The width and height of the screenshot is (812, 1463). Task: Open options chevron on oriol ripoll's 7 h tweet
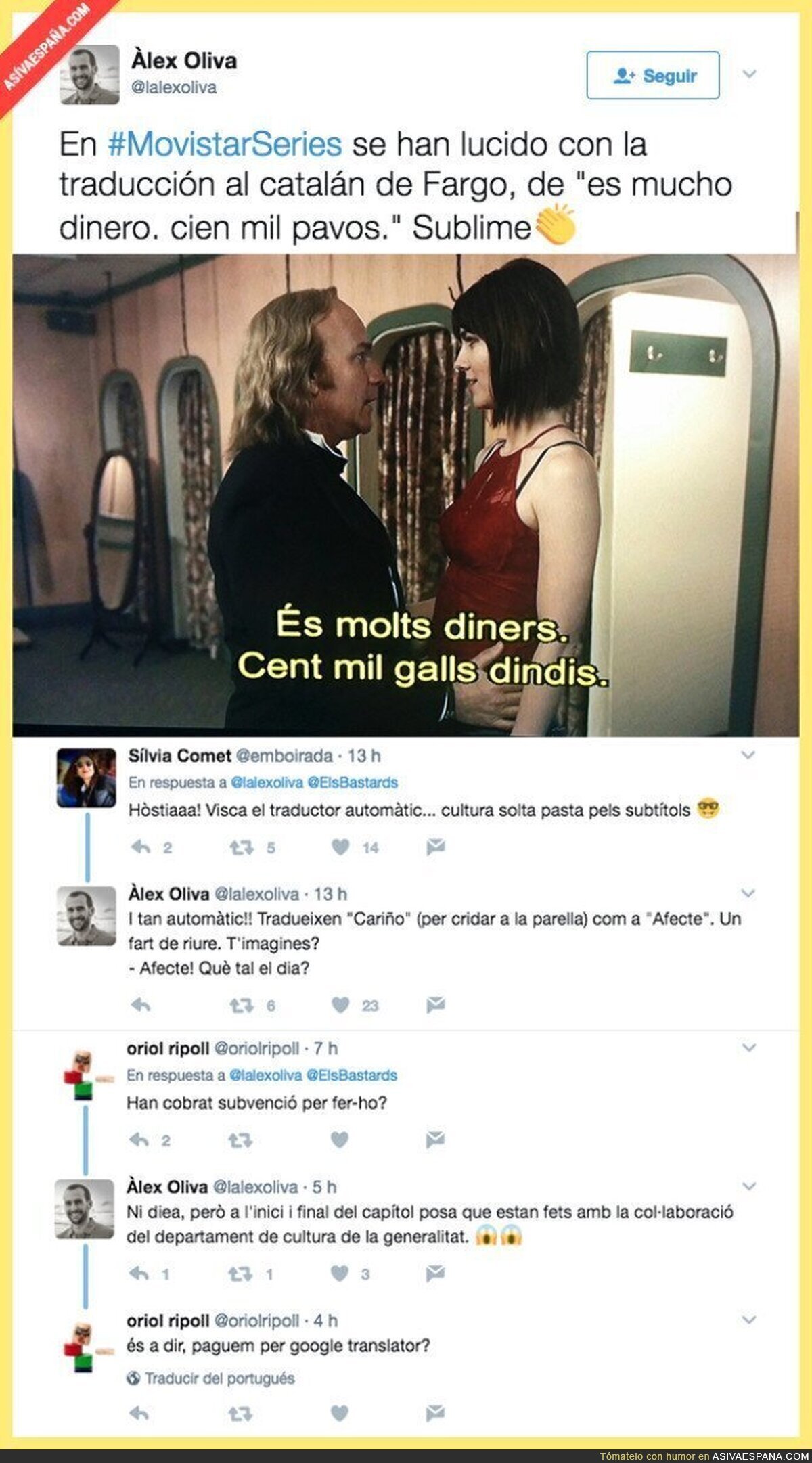point(748,1048)
